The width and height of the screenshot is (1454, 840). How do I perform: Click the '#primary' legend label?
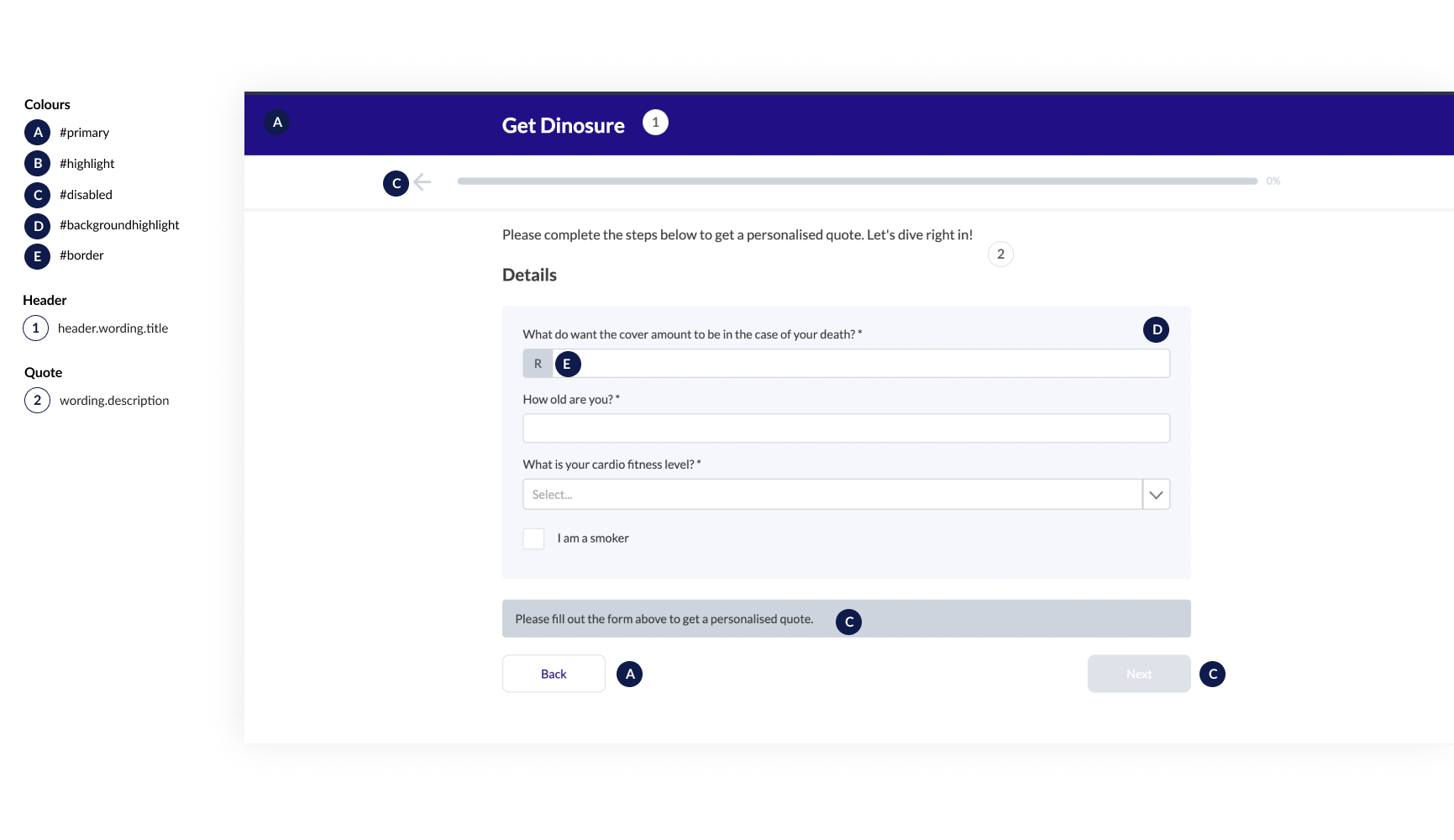(x=84, y=133)
